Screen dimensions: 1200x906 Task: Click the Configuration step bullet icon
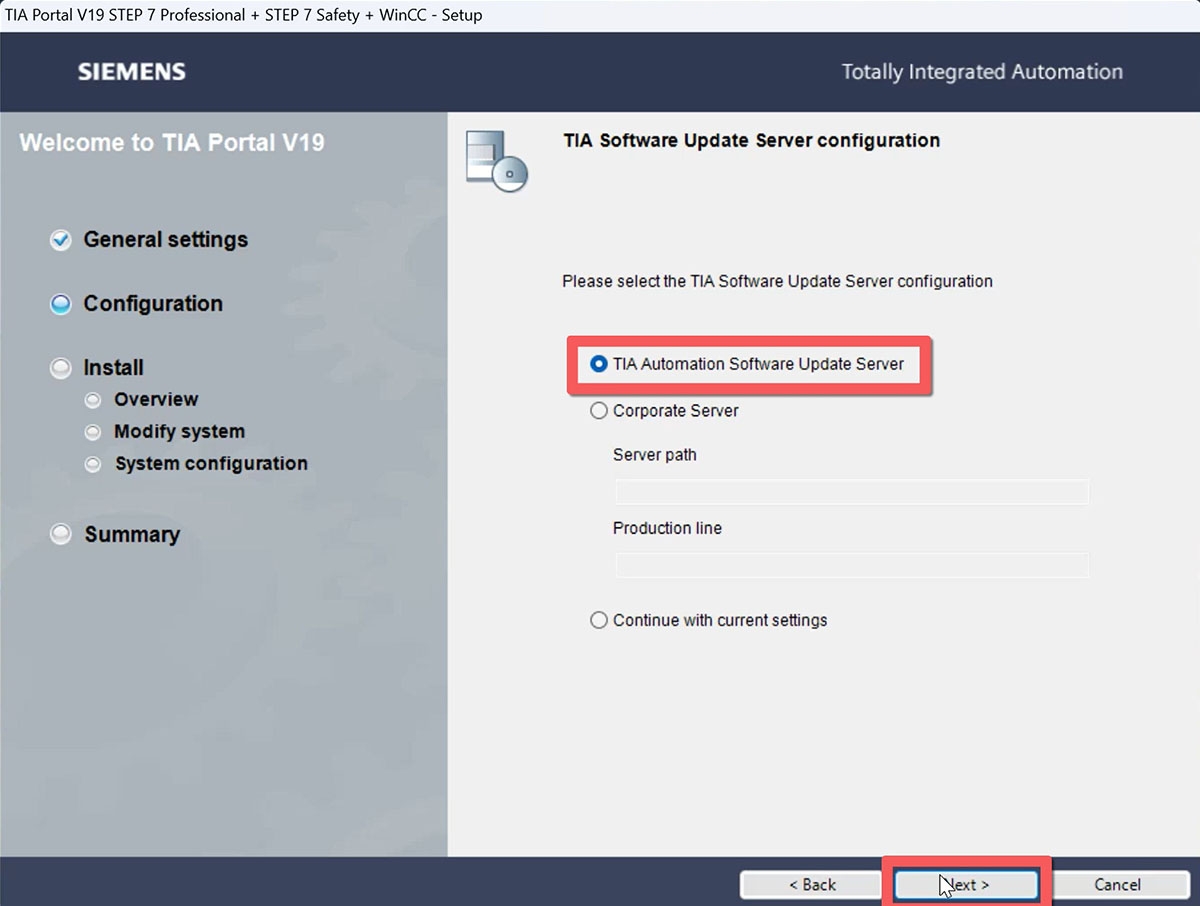[61, 304]
